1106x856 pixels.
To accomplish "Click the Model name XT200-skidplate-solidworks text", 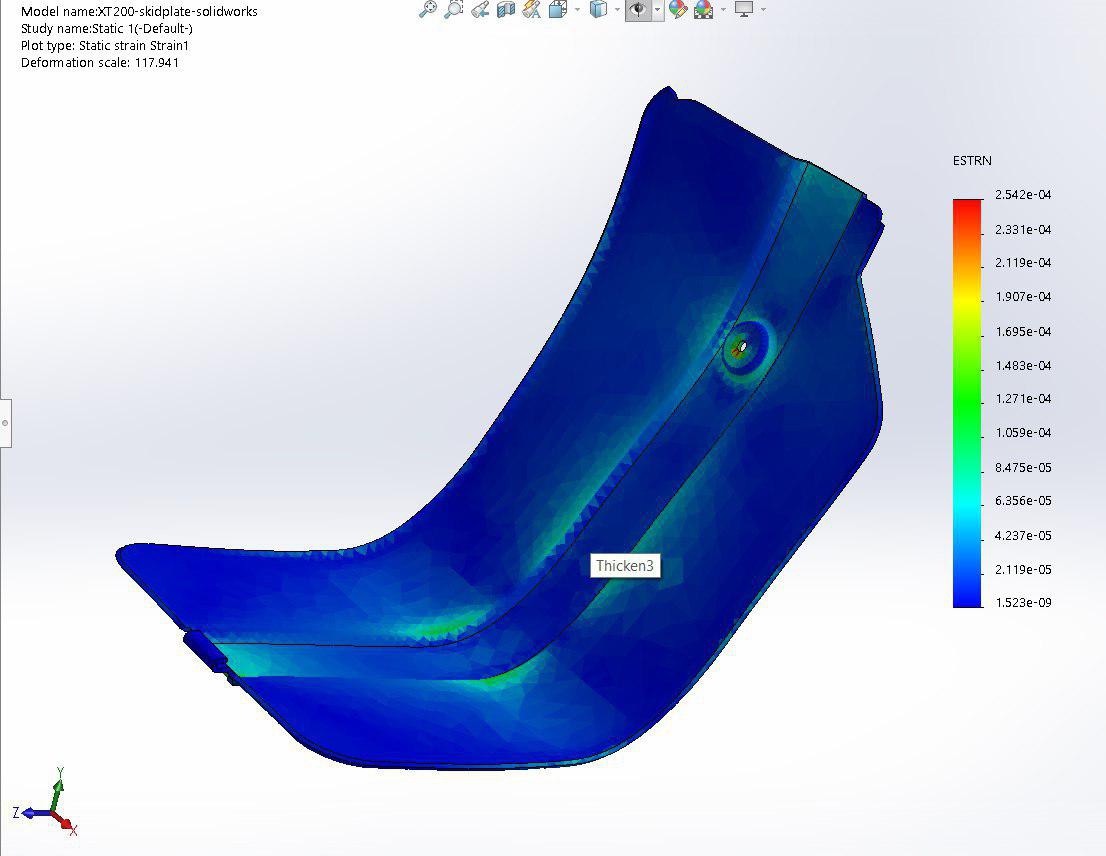I will (139, 11).
